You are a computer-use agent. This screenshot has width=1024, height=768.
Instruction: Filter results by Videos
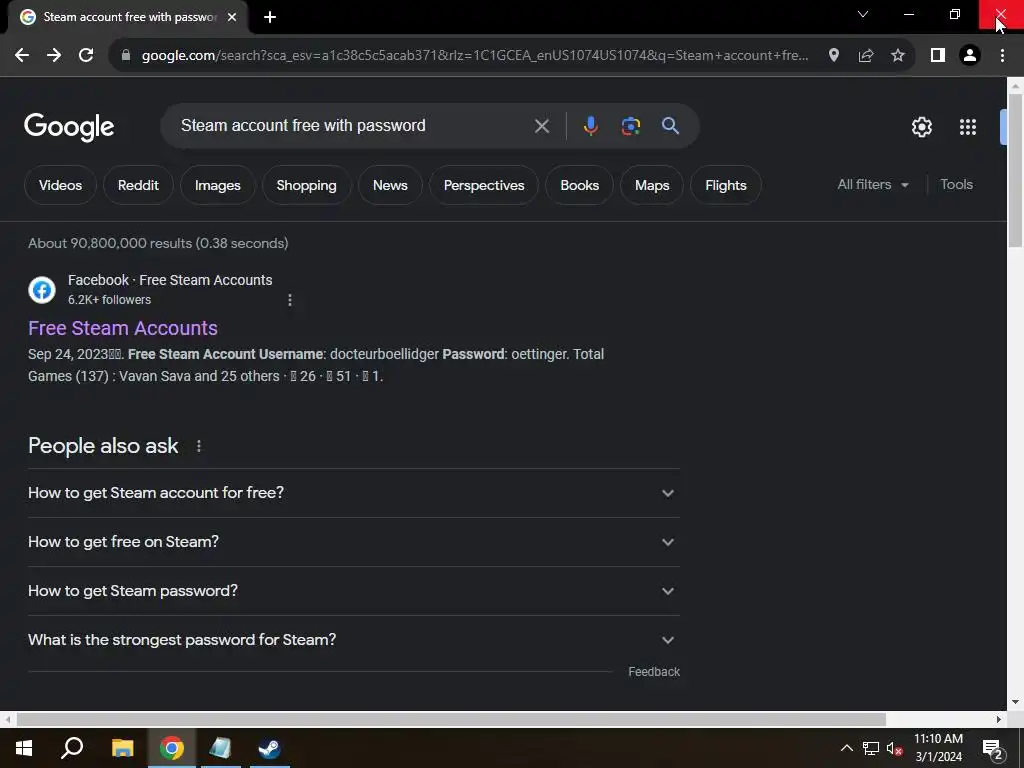(60, 185)
